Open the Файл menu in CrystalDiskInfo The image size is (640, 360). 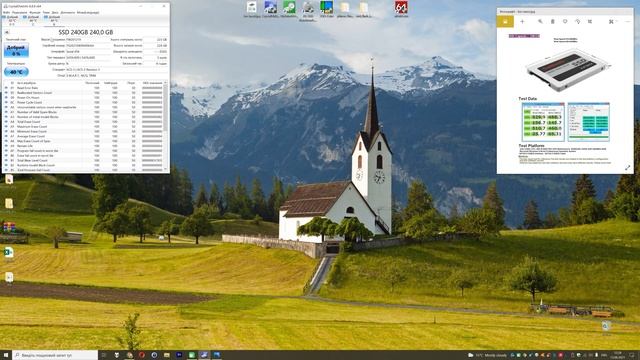(x=6, y=13)
